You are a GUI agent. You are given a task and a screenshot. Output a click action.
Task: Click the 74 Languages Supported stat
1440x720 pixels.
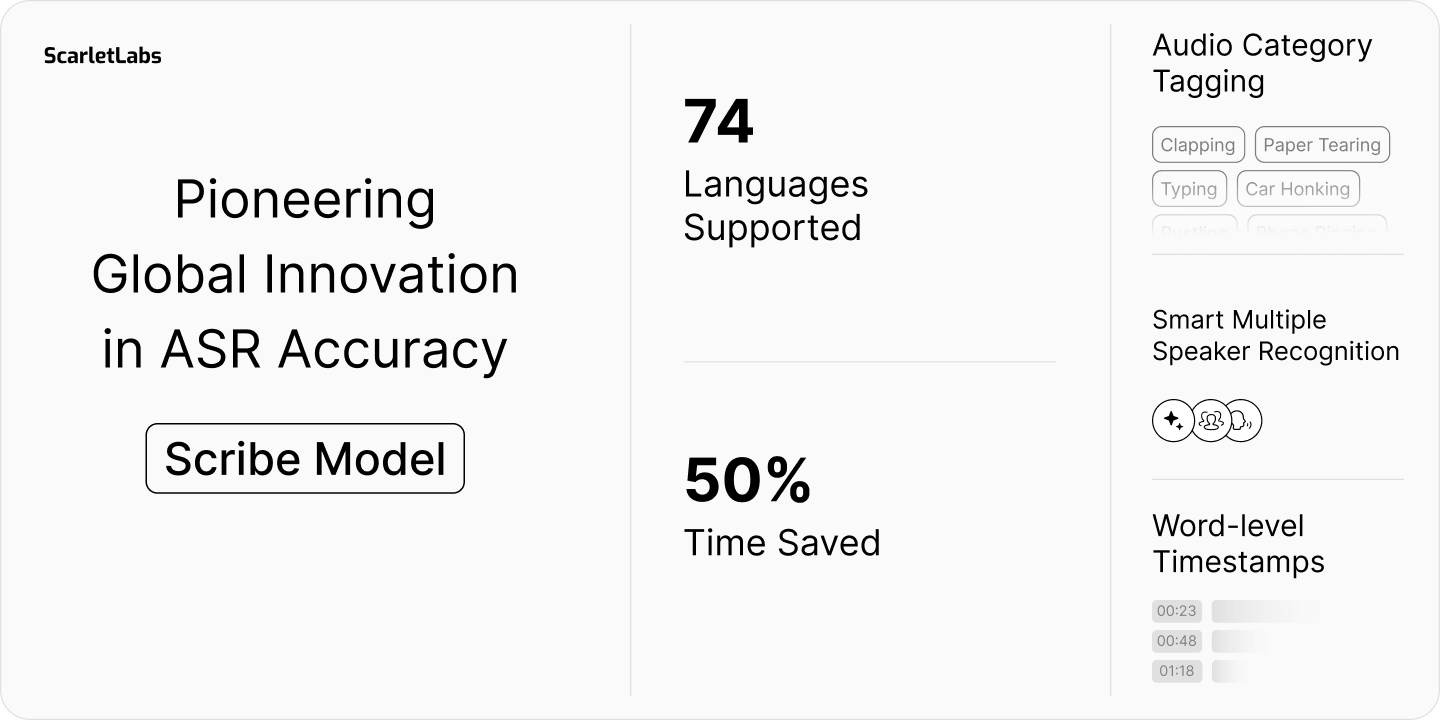776,170
